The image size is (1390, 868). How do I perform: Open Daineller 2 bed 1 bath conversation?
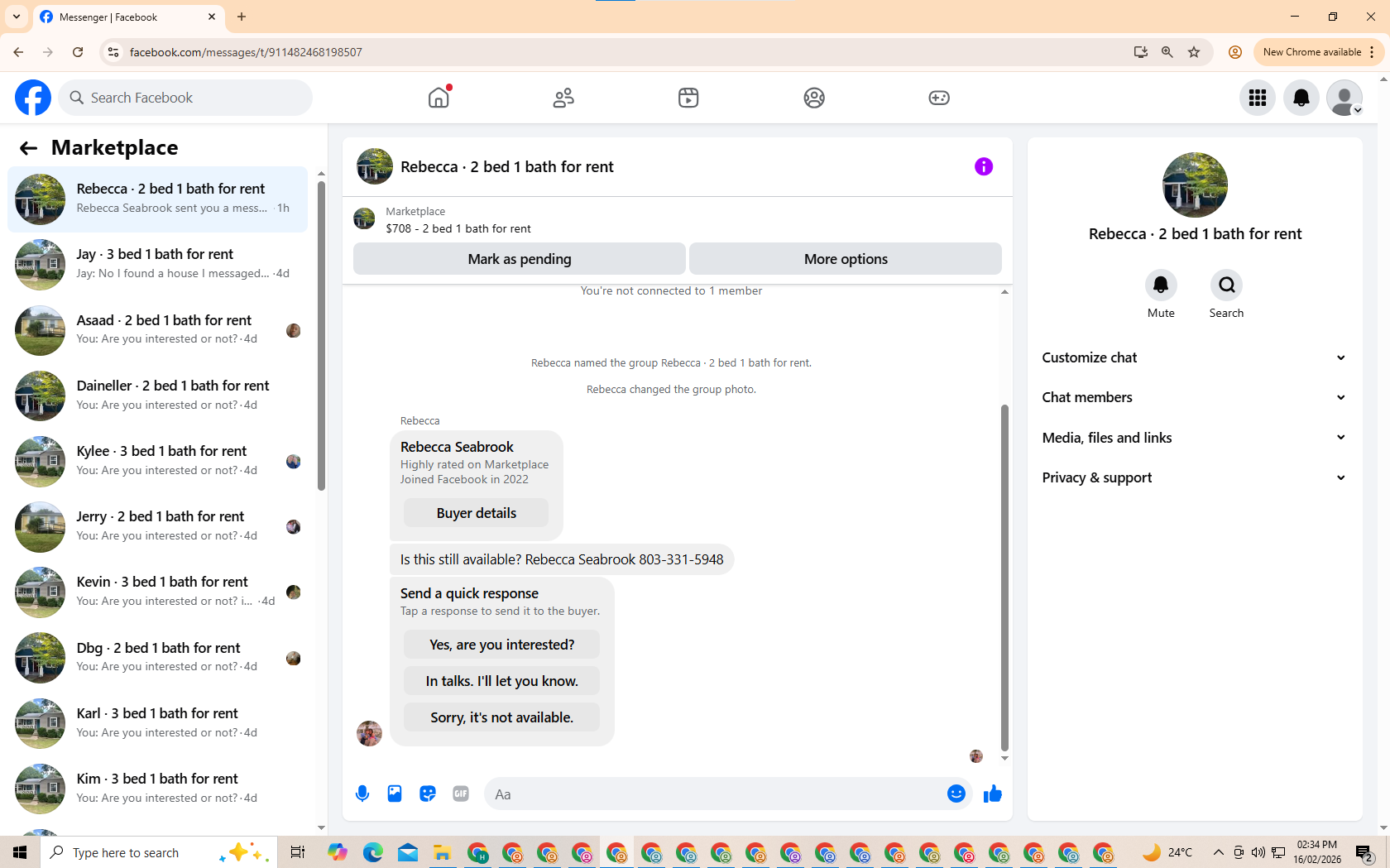tap(158, 396)
